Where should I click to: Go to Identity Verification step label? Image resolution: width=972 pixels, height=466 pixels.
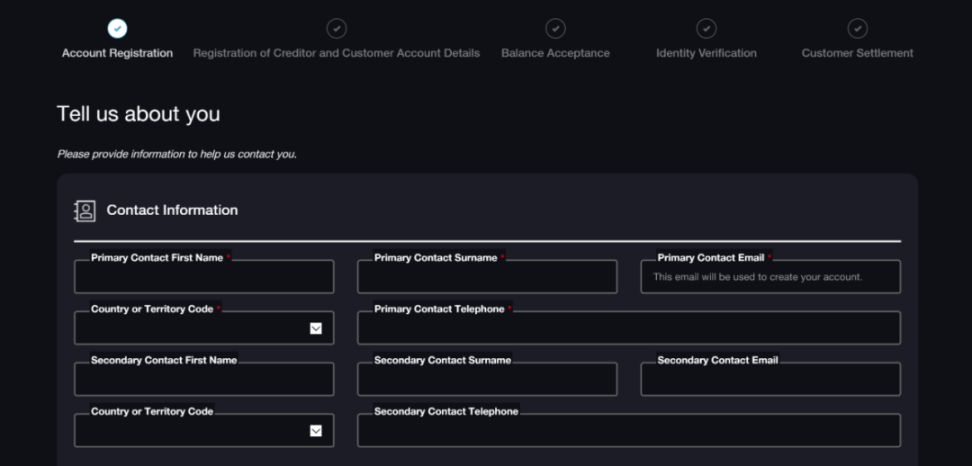pos(706,53)
